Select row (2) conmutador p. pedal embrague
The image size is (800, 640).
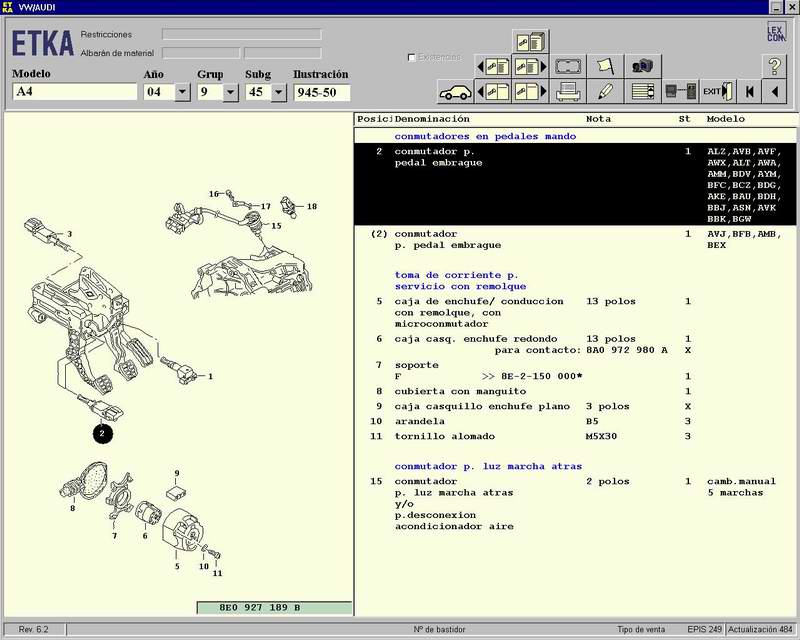[x=575, y=239]
